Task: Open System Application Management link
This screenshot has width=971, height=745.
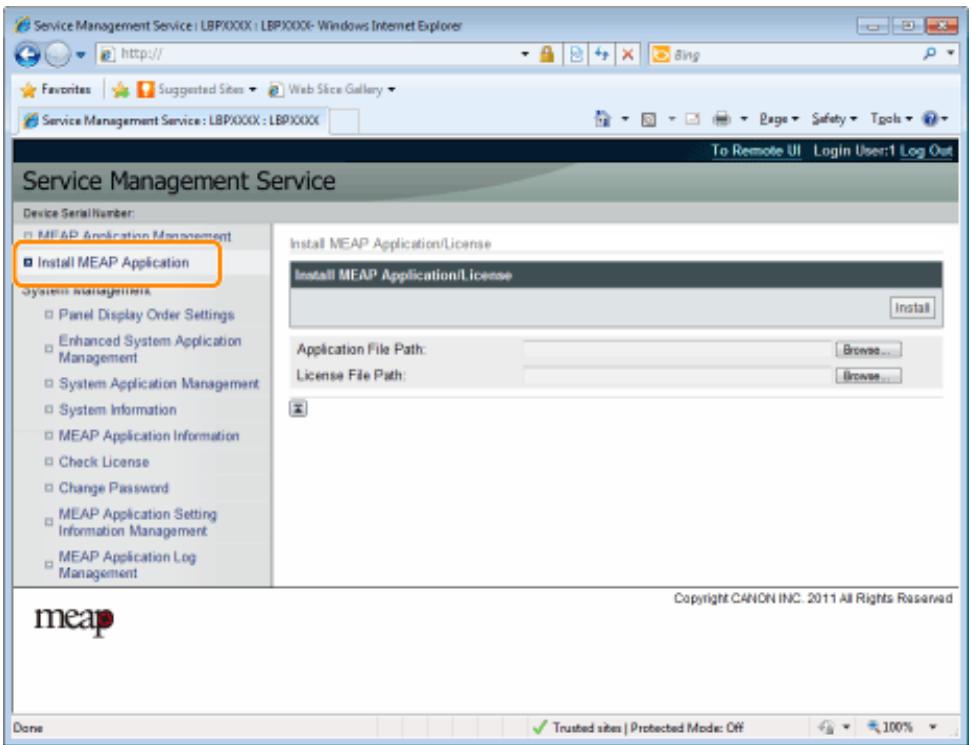Action: (159, 384)
